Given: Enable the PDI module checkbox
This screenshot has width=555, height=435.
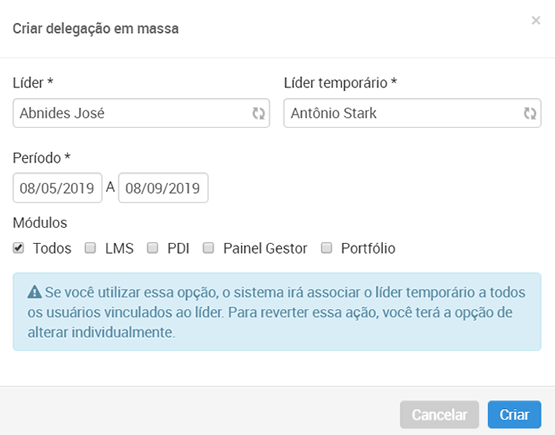Looking at the screenshot, I should point(153,248).
